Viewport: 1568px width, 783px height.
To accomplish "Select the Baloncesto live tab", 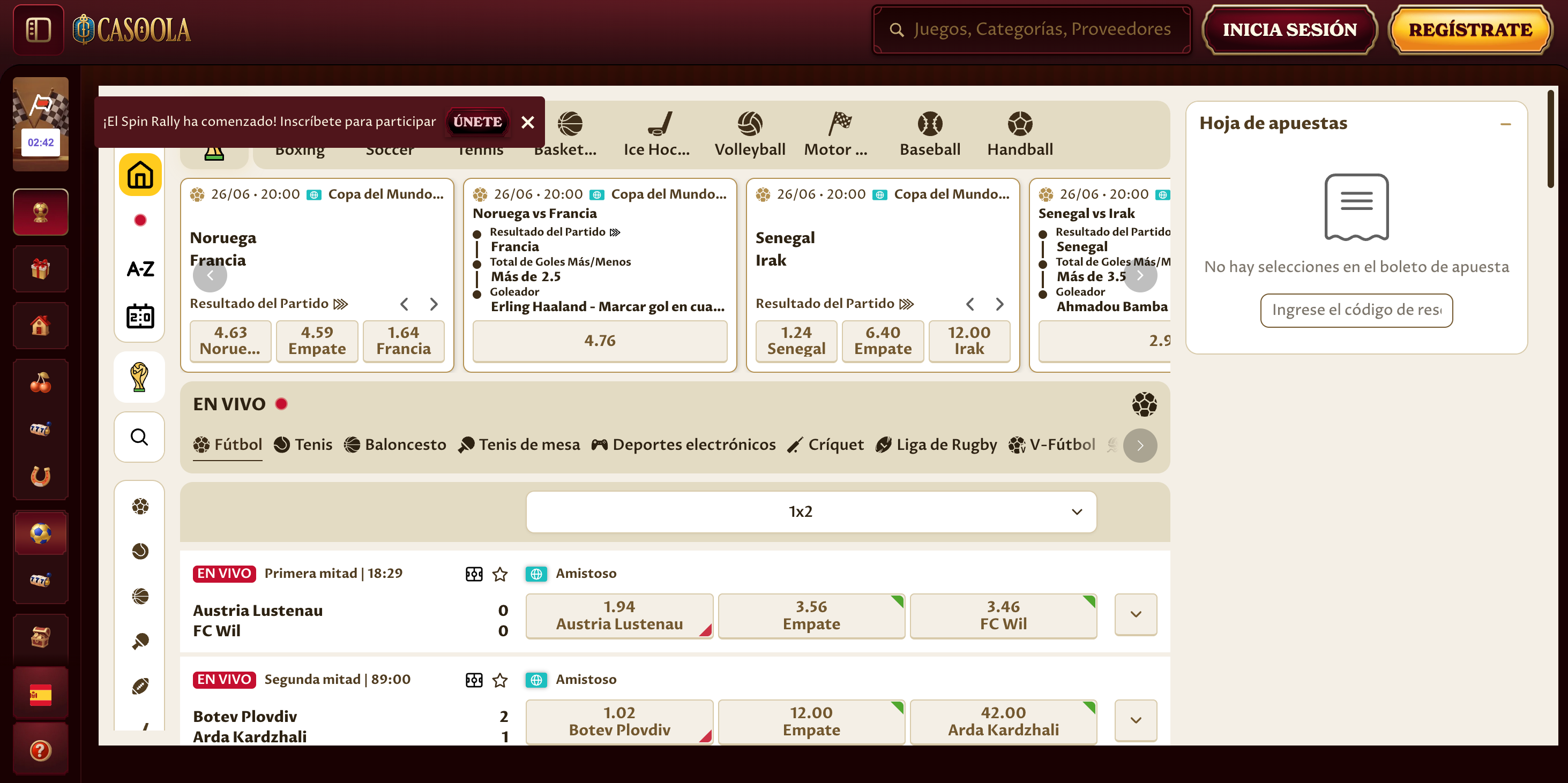I will [x=395, y=445].
